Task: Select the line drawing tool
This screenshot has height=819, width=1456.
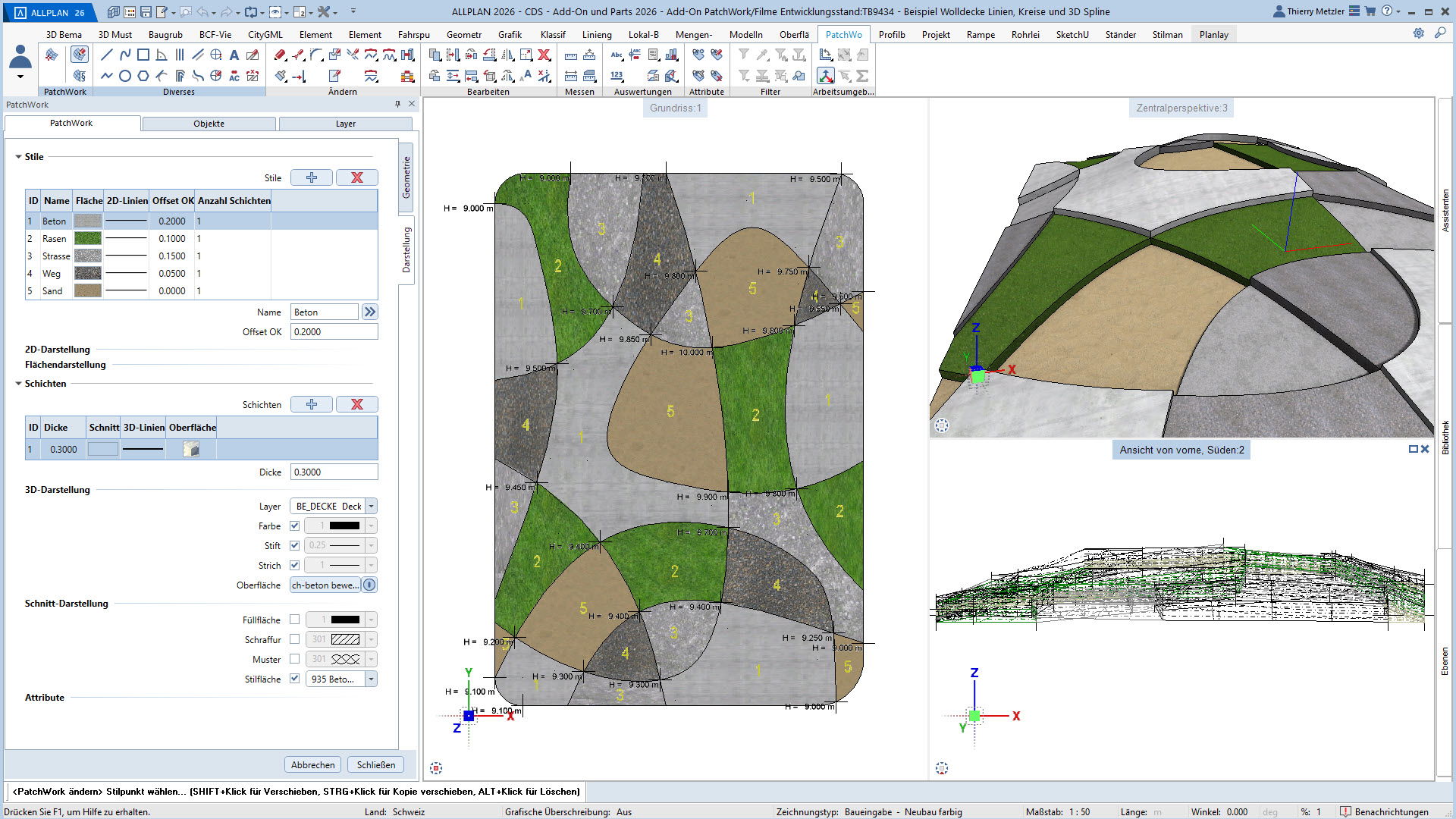Action: tap(107, 55)
